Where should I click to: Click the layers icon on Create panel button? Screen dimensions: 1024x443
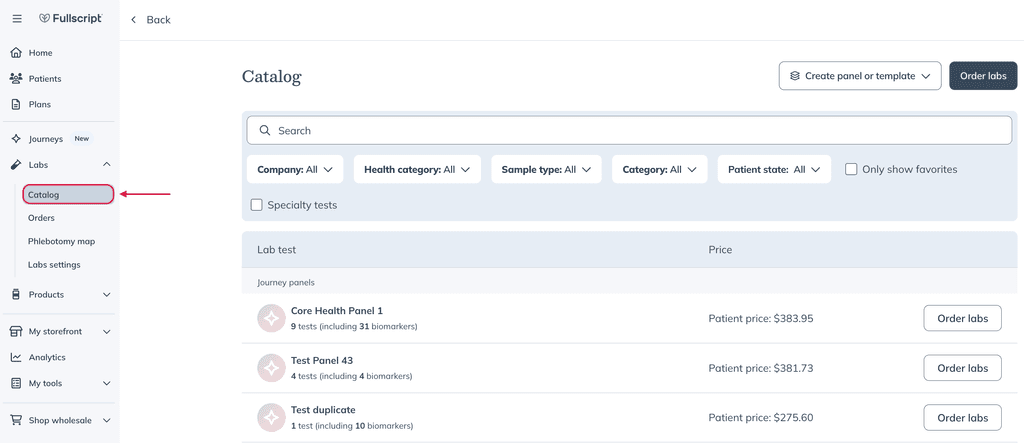tap(795, 76)
